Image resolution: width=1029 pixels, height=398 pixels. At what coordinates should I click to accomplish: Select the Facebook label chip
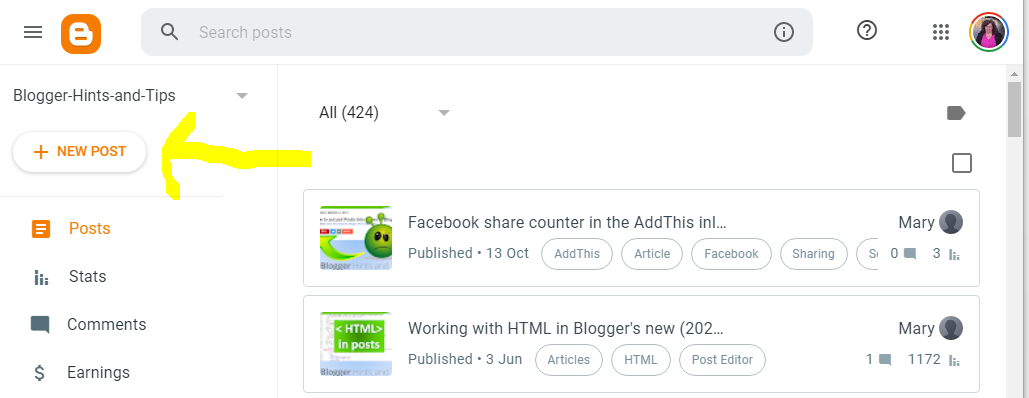click(731, 254)
